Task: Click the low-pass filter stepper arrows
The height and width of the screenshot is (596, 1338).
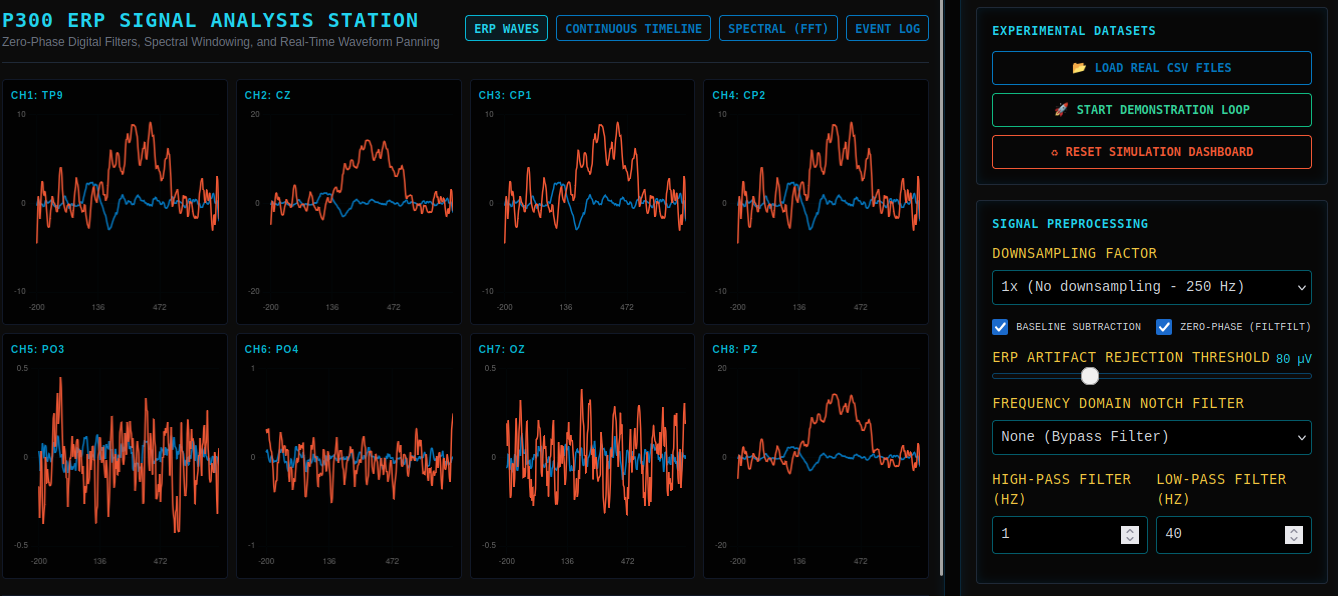Action: [x=1294, y=535]
